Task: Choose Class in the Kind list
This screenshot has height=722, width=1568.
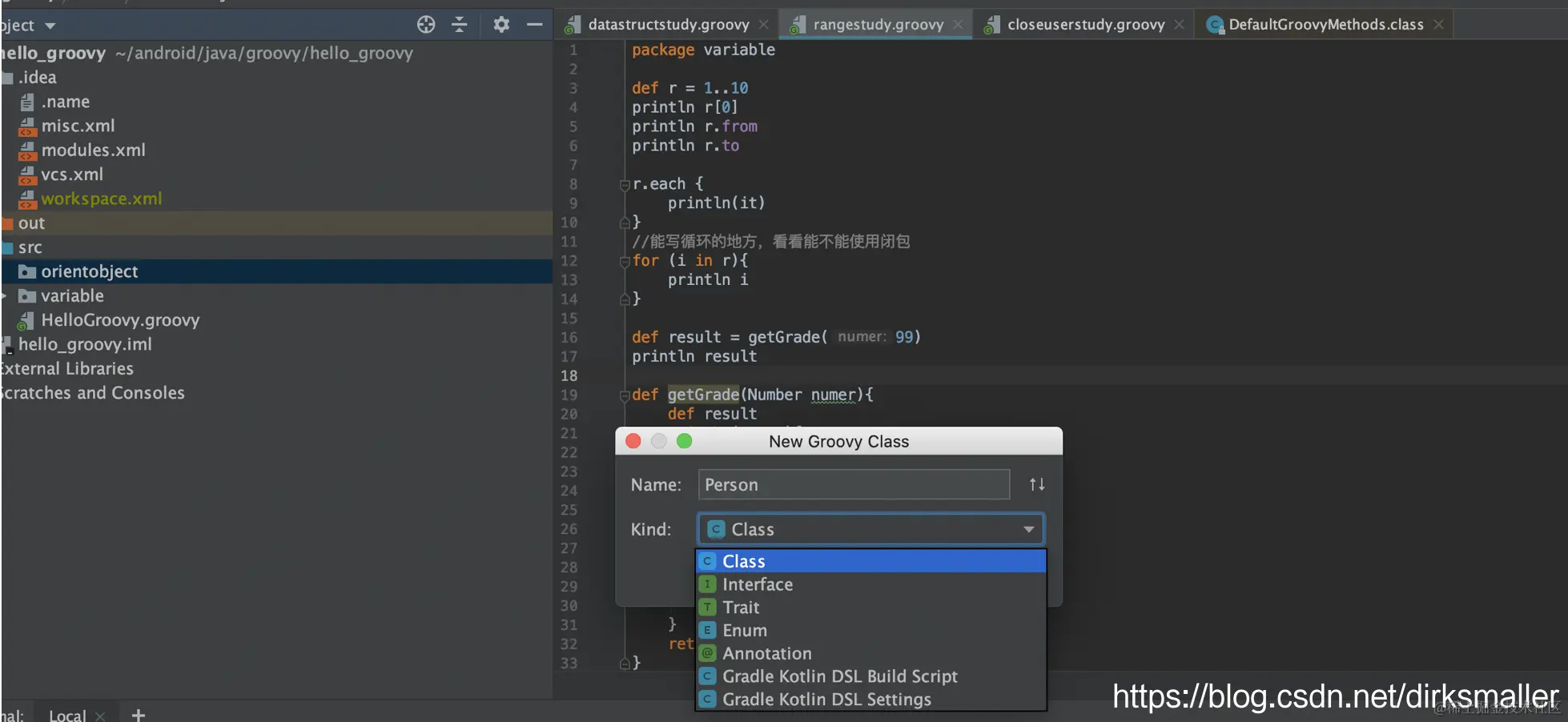Action: point(871,561)
